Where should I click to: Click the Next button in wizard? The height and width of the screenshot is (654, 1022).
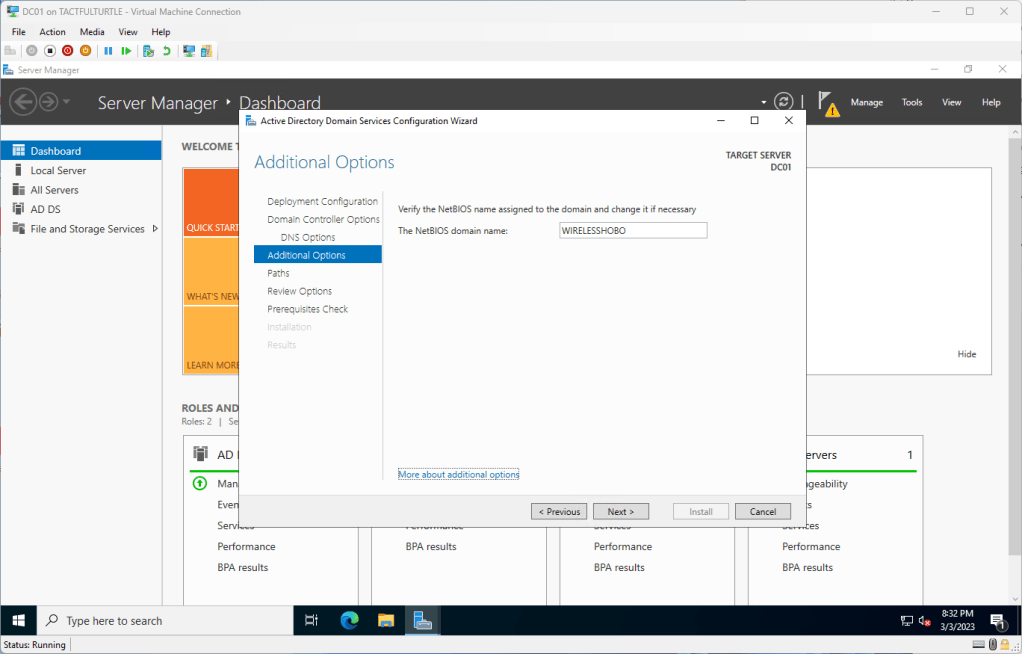(620, 511)
